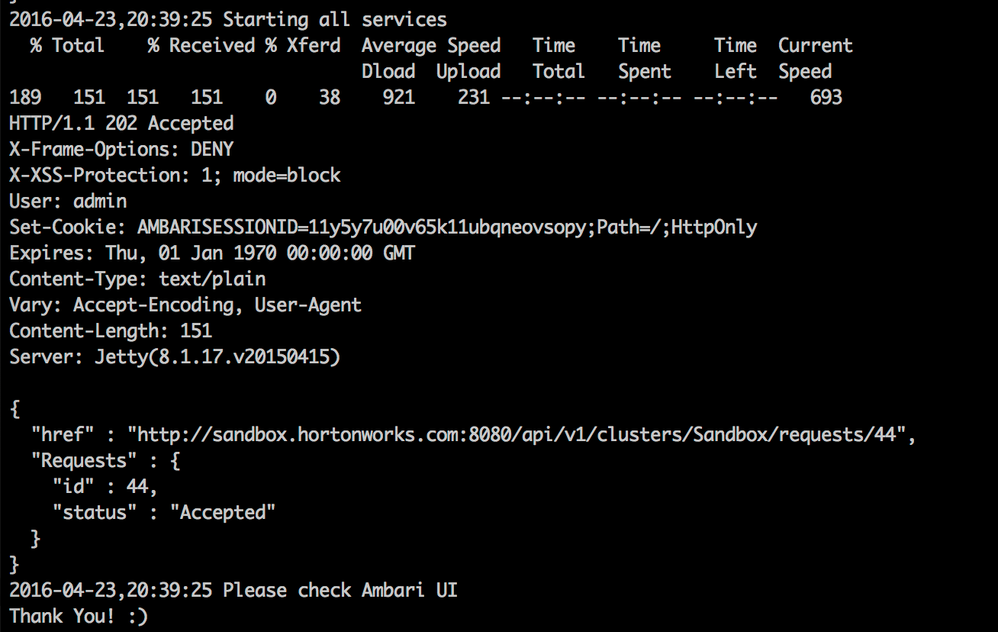This screenshot has height=632, width=998.
Task: Click the X-XSS-Protection header line
Action: (175, 175)
